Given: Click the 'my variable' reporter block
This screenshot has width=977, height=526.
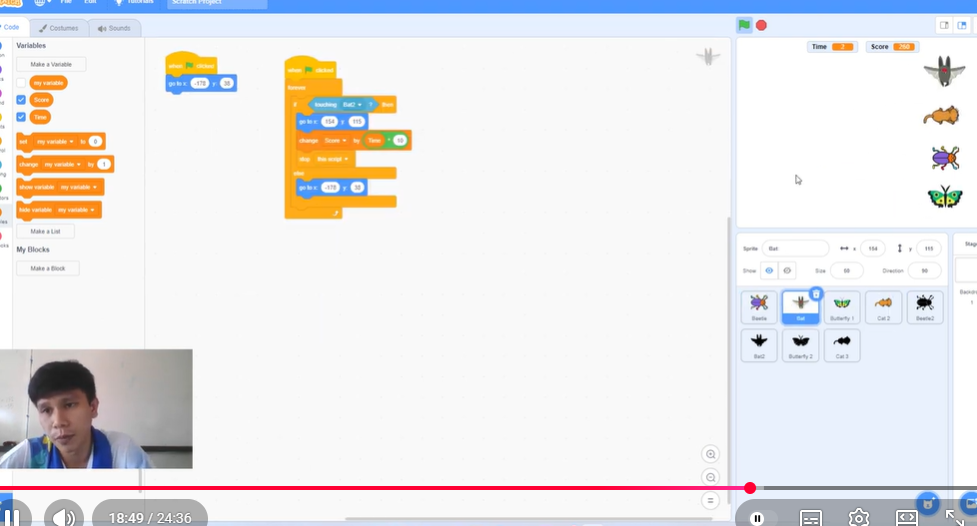Looking at the screenshot, I should pos(49,83).
